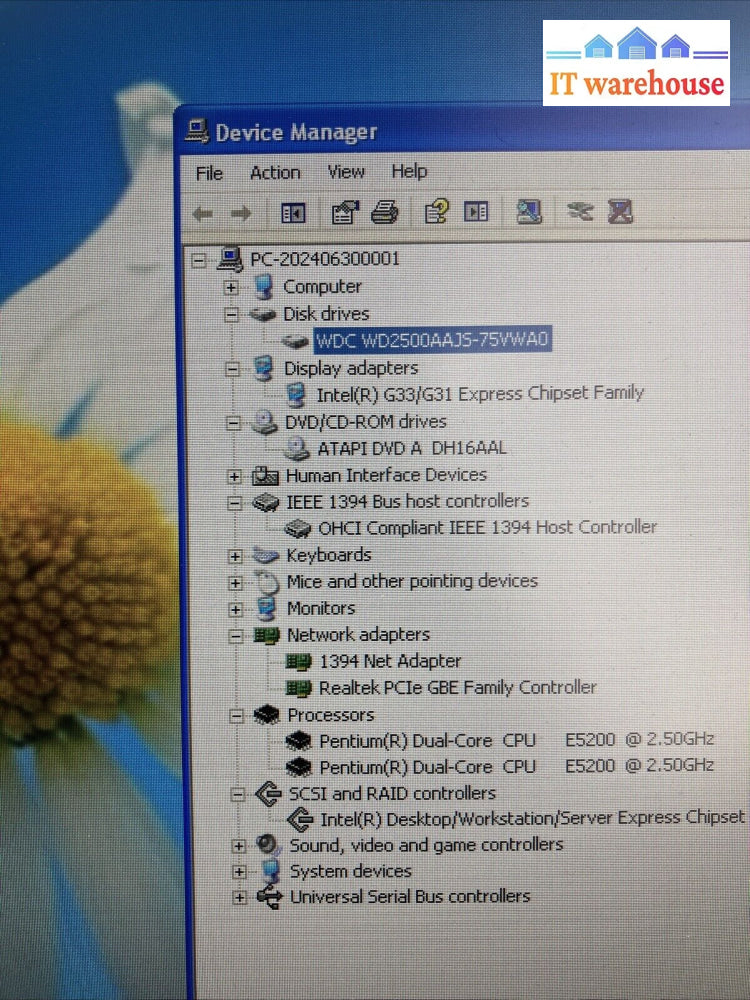The image size is (750, 1000).
Task: Click the Uninstall device toolbar icon
Action: [621, 212]
